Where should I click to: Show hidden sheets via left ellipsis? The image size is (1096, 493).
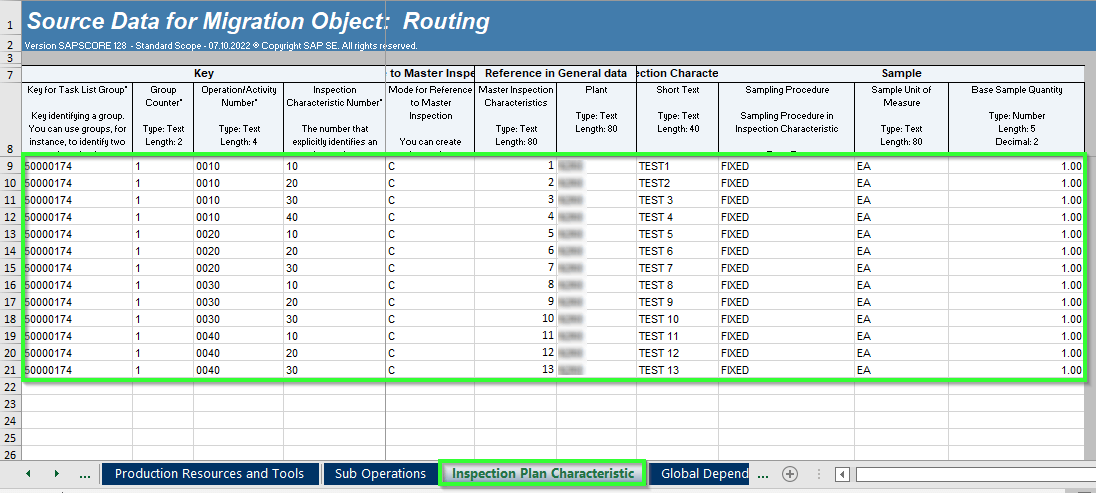point(85,475)
